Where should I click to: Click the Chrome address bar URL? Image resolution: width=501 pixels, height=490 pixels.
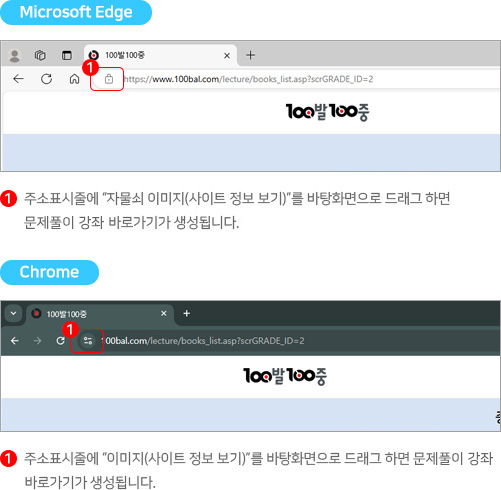pos(203,341)
